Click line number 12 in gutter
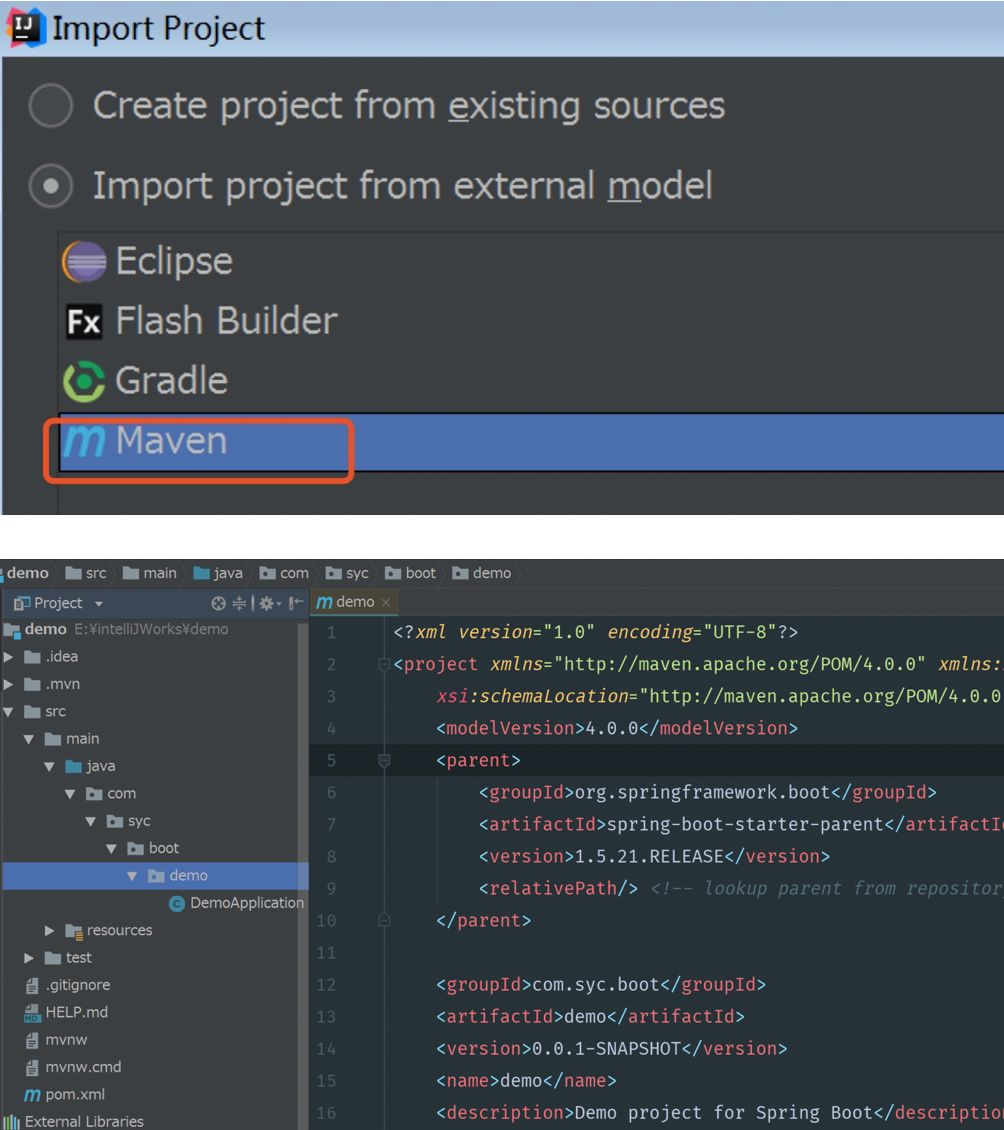This screenshot has width=1004, height=1130. [x=326, y=984]
